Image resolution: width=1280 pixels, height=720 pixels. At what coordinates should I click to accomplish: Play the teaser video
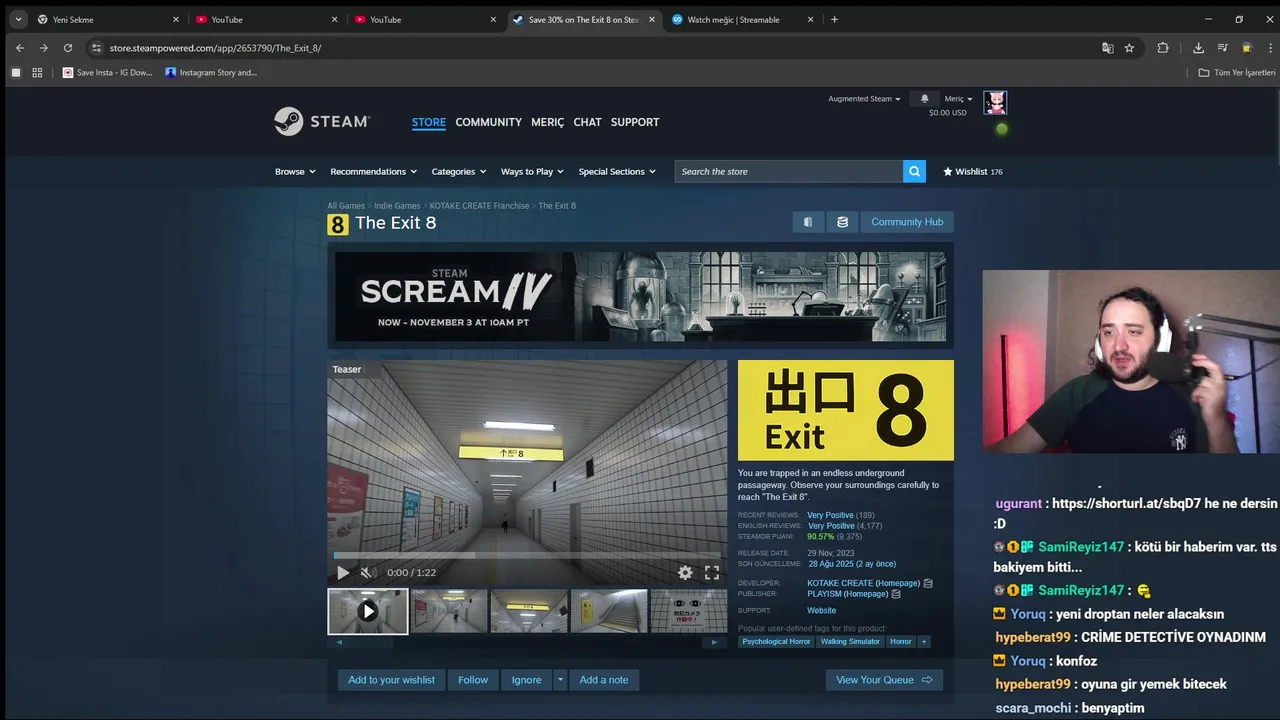coord(343,572)
